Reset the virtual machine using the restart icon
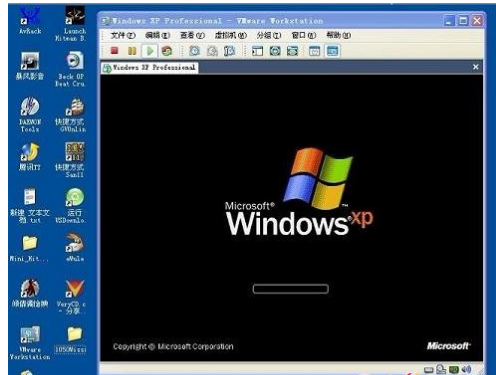Screen dimensions: 496x375 pyautogui.click(x=167, y=51)
